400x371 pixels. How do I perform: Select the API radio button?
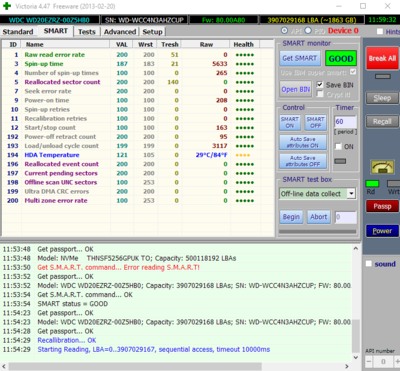(x=284, y=31)
